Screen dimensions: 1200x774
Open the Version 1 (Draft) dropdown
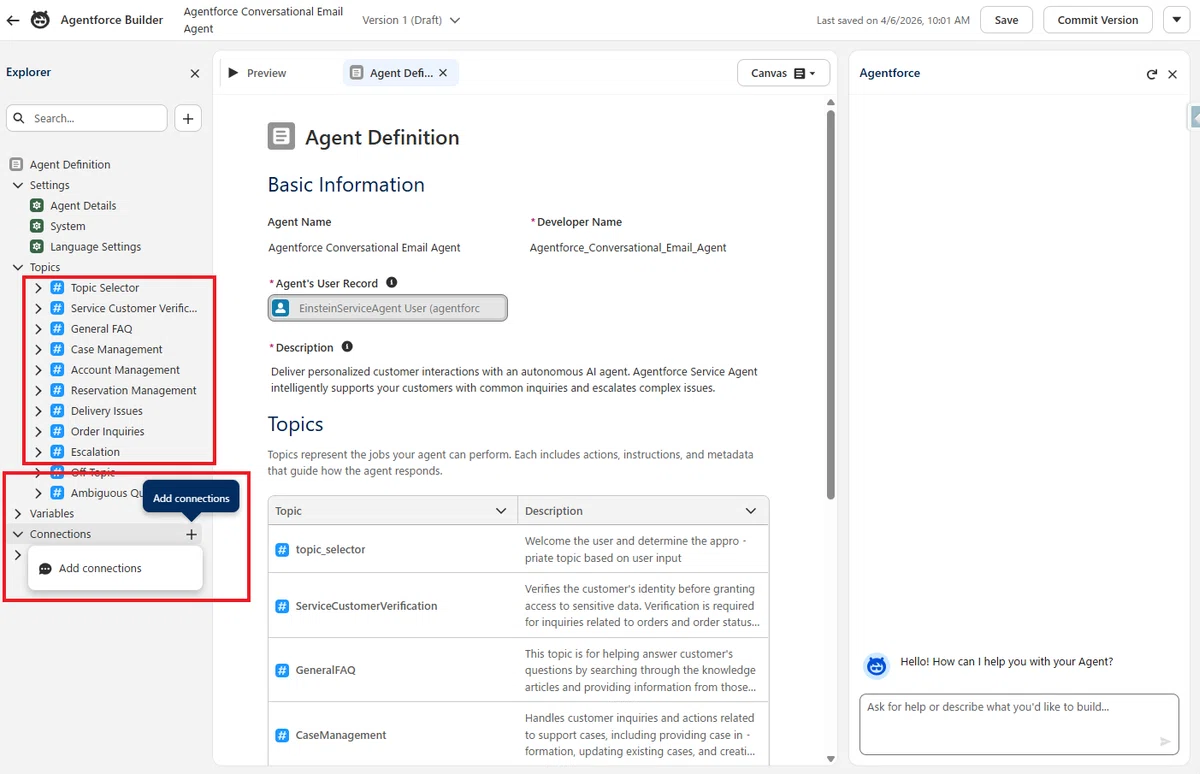(411, 20)
